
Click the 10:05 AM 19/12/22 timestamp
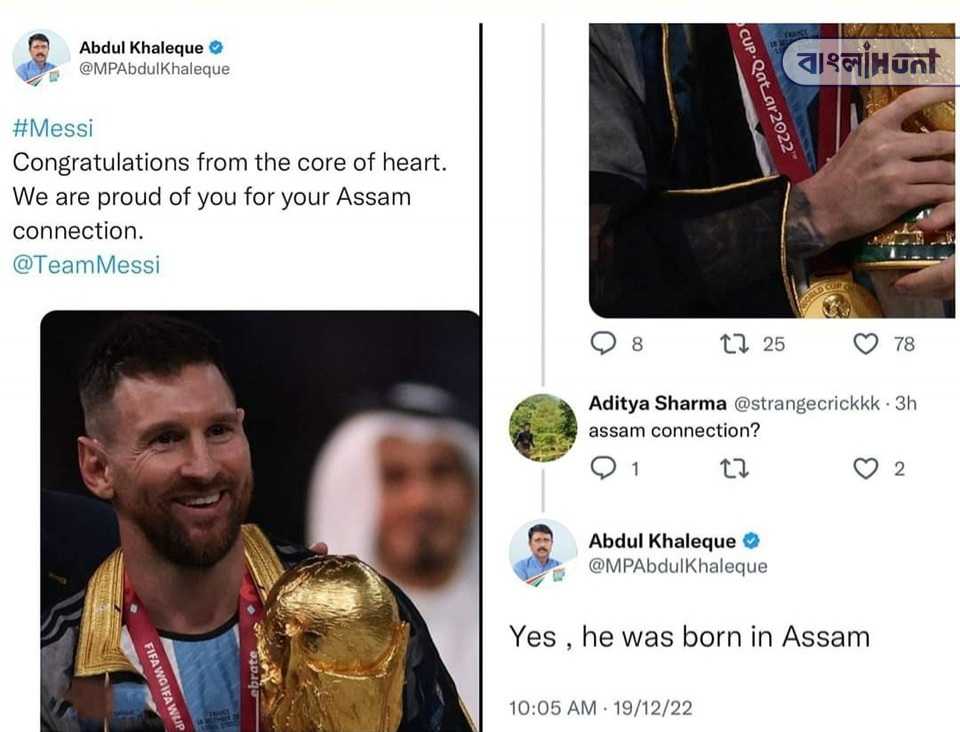click(601, 708)
